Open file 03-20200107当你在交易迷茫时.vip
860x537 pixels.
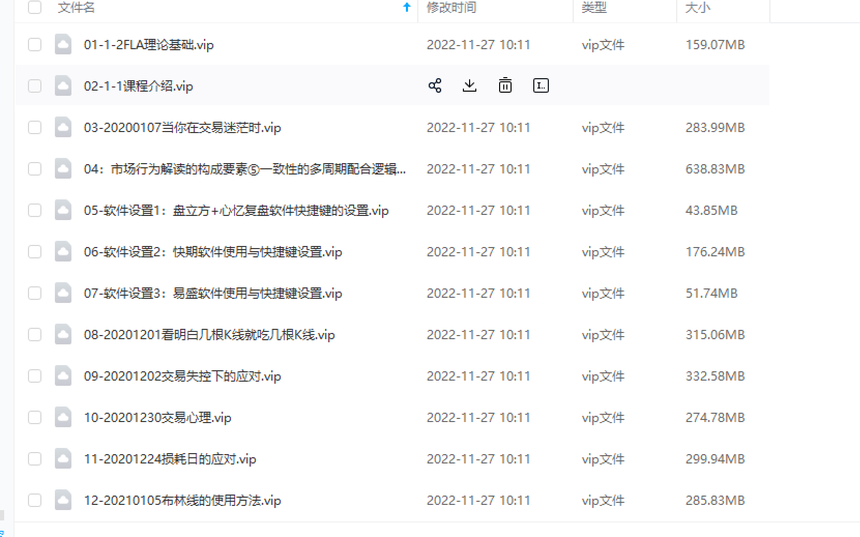click(182, 128)
